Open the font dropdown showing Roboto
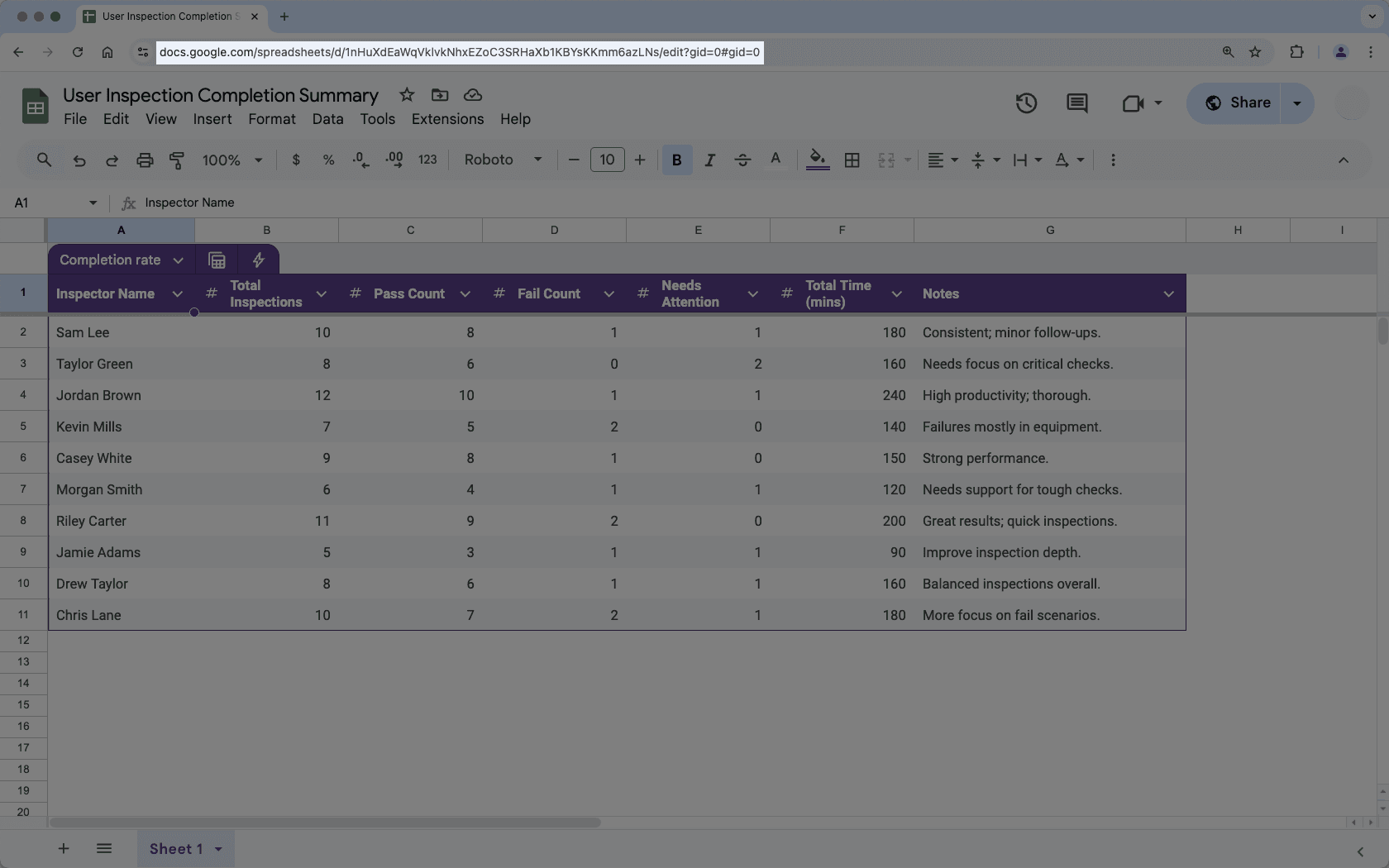This screenshot has height=868, width=1389. [502, 160]
